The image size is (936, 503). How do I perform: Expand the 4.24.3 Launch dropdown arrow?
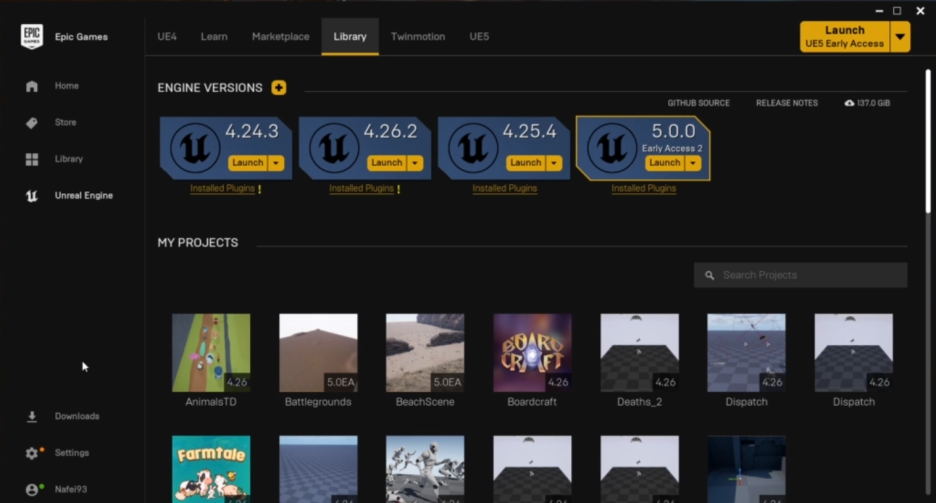tap(276, 163)
